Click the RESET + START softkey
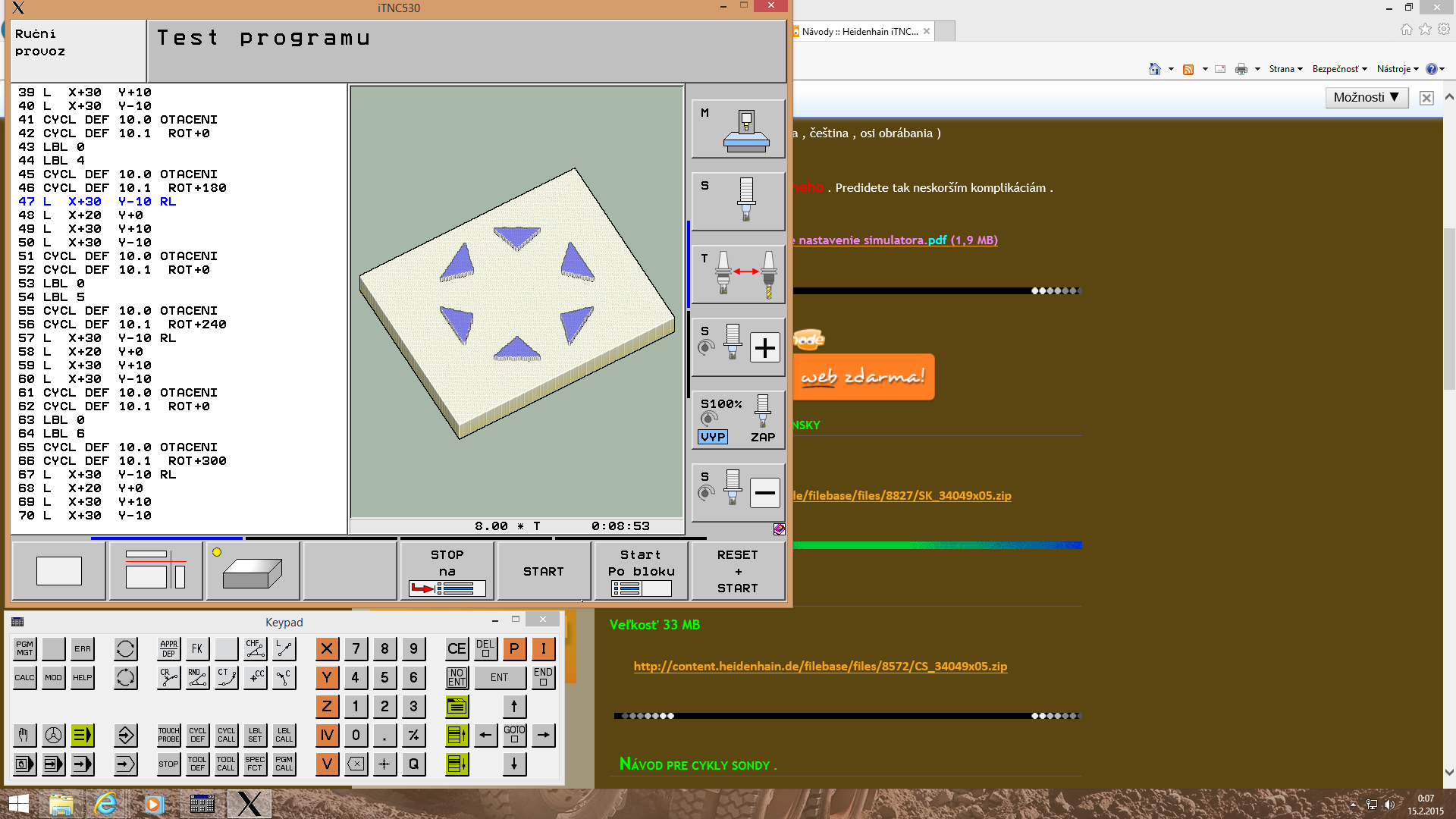The height and width of the screenshot is (819, 1456). tap(737, 572)
